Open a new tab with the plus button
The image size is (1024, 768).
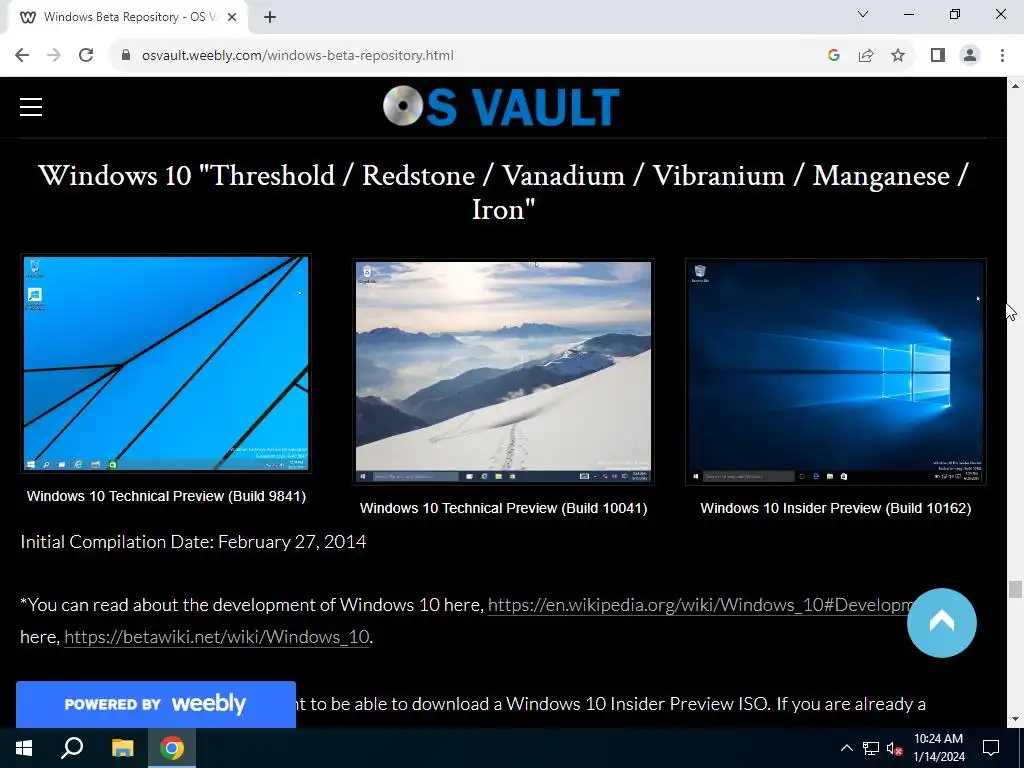(x=270, y=17)
